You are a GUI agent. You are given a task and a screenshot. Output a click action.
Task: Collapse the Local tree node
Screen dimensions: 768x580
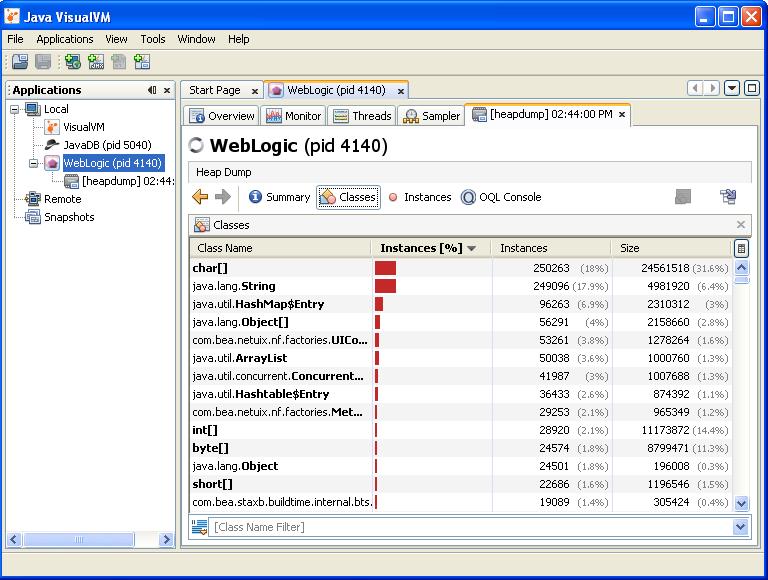coord(16,109)
